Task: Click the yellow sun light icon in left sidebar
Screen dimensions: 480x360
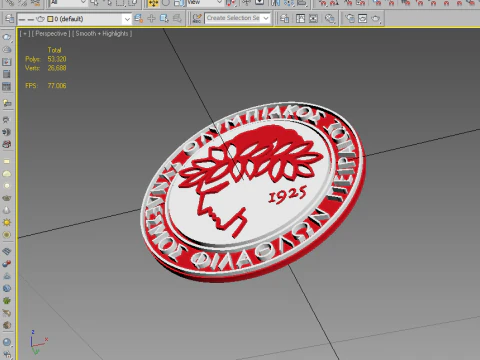Action: pyautogui.click(x=7, y=222)
